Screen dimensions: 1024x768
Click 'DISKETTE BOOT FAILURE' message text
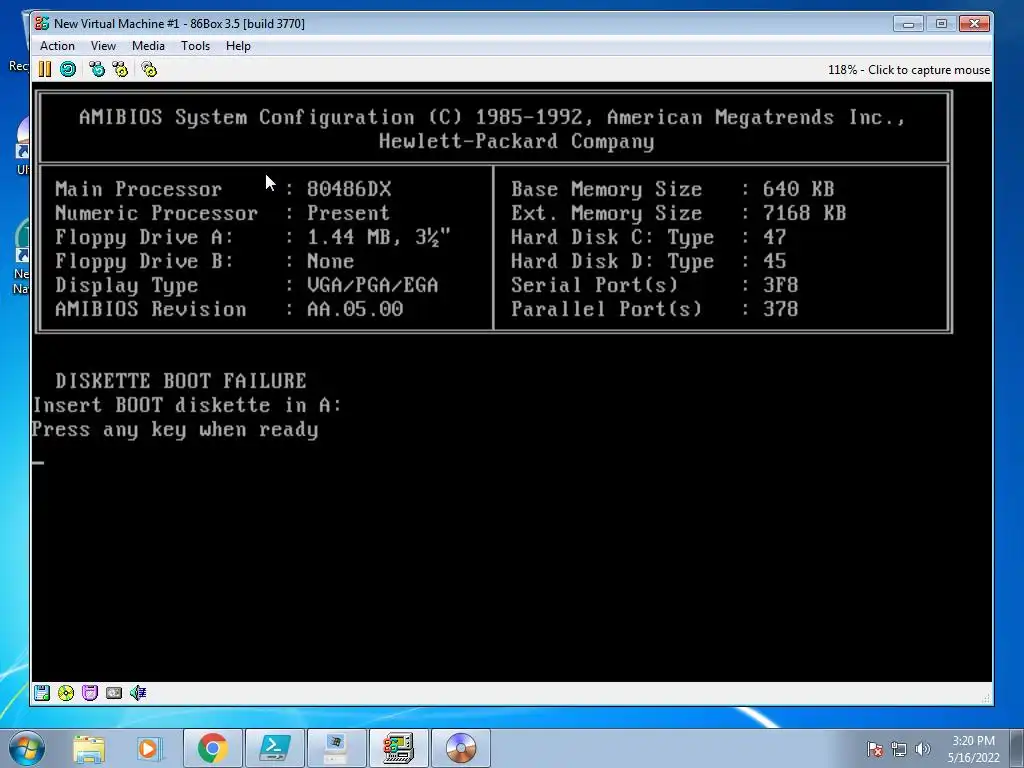pyautogui.click(x=181, y=381)
